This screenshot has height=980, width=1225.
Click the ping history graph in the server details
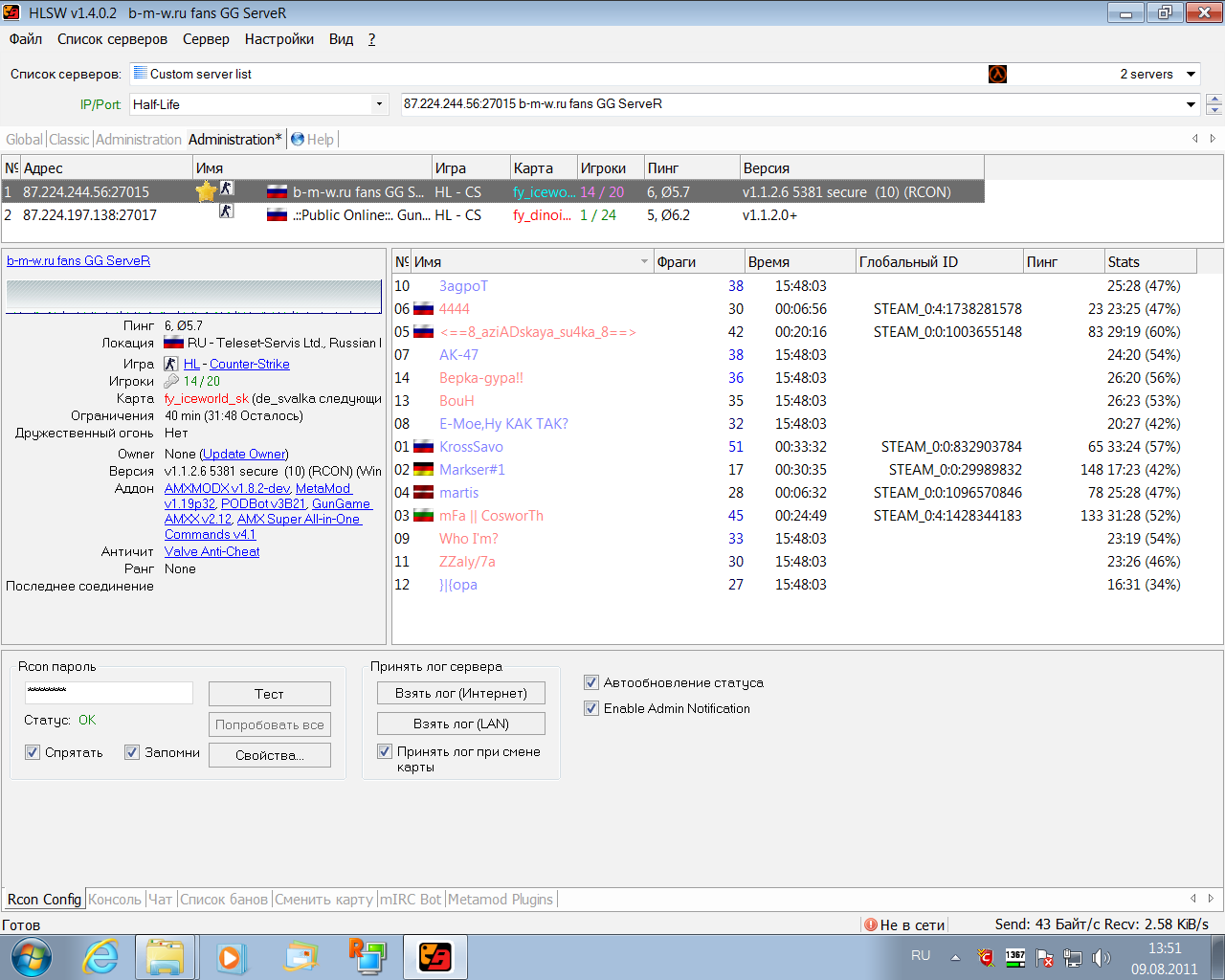tap(194, 296)
